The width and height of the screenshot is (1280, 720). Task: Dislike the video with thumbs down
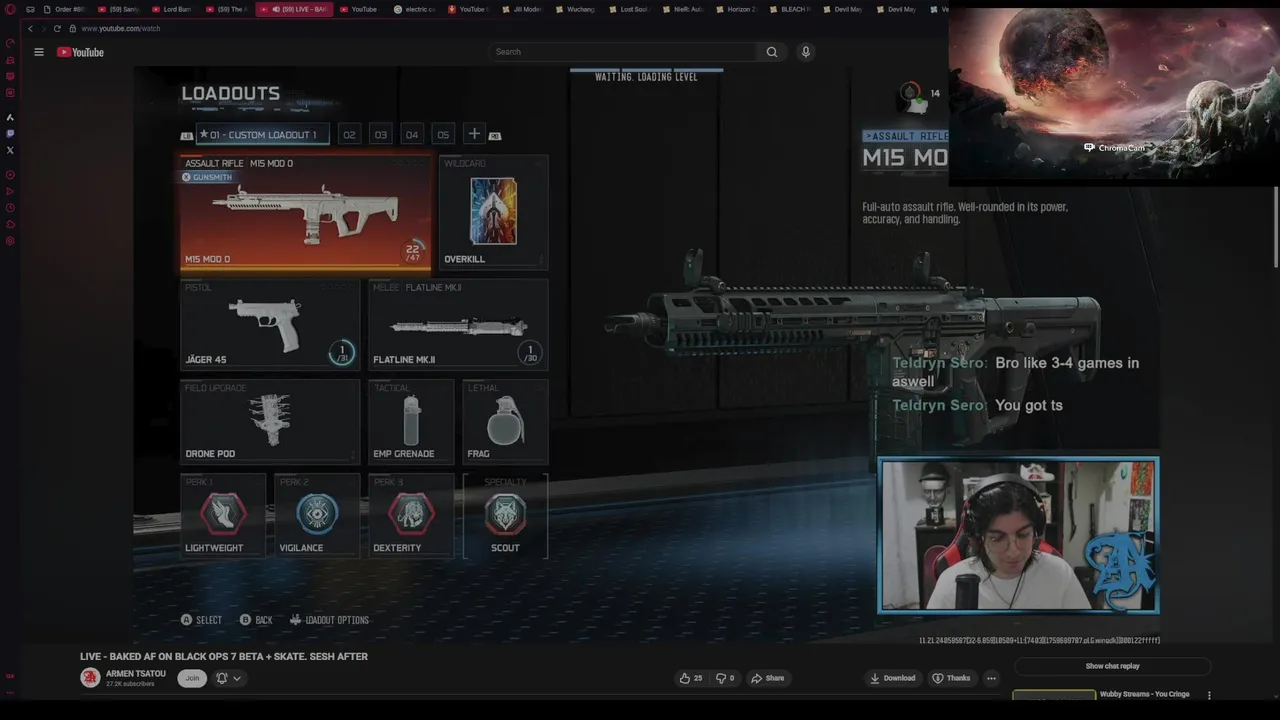click(725, 678)
